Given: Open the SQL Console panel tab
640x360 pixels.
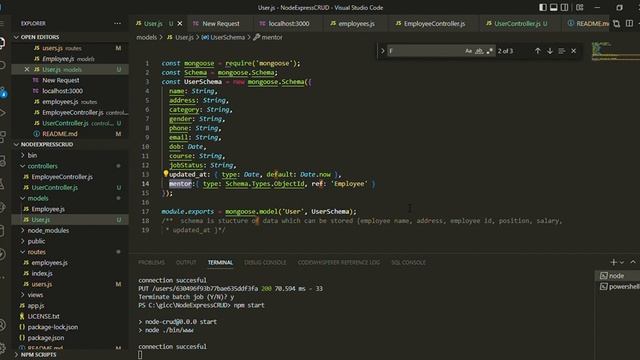Looking at the screenshot, I should [x=408, y=262].
